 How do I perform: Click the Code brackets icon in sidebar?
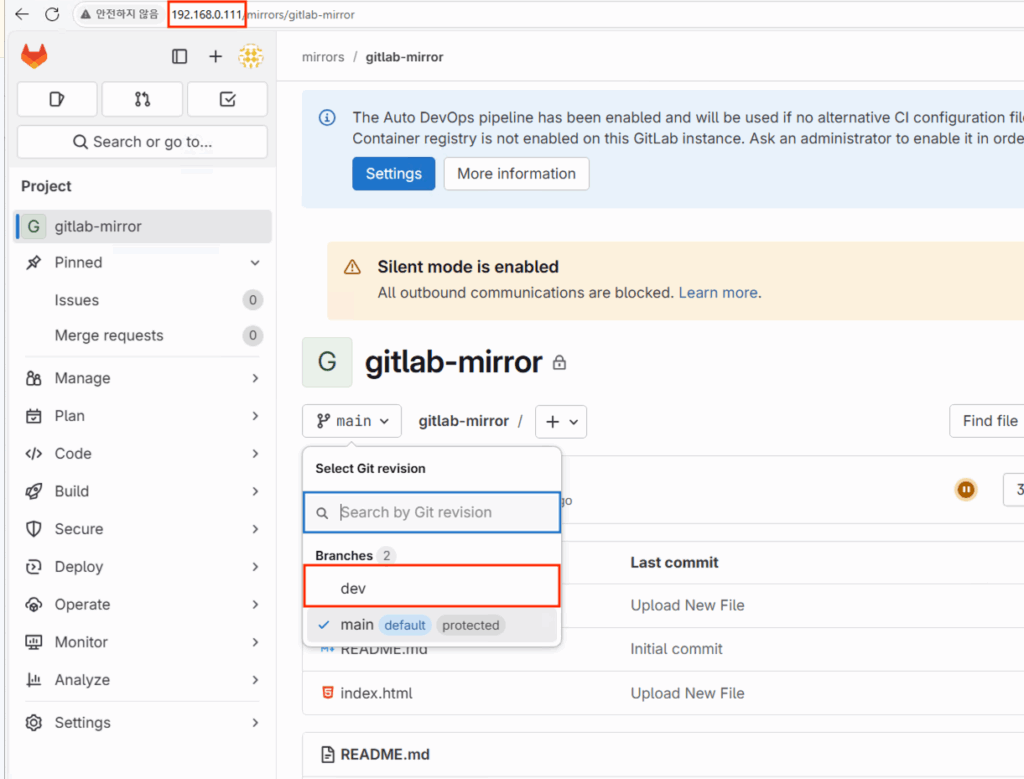(33, 454)
